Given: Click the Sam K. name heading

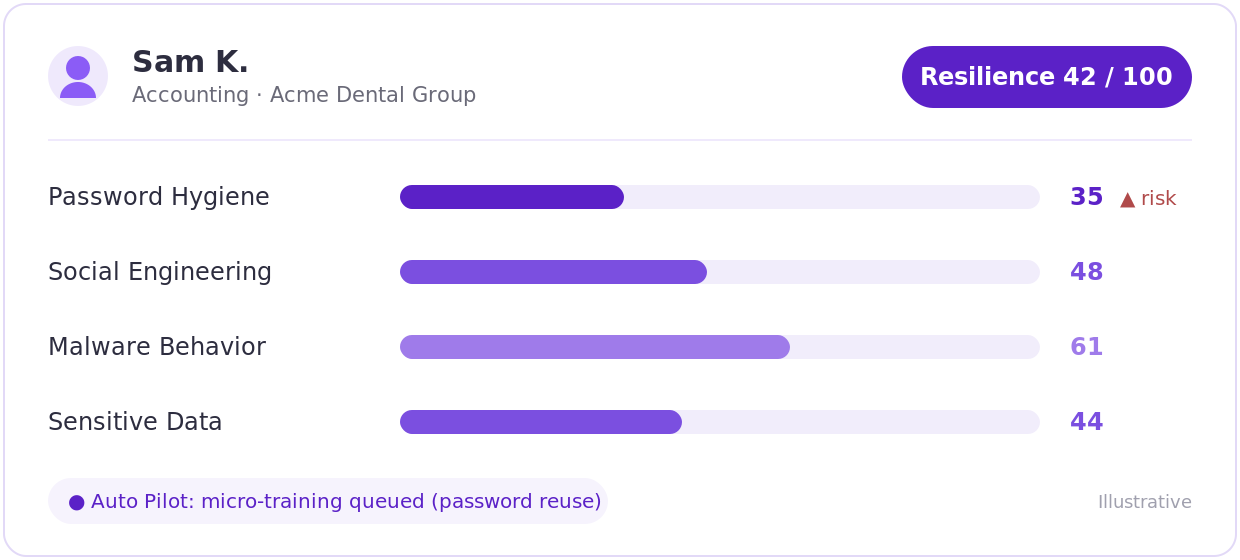Looking at the screenshot, I should pos(190,62).
